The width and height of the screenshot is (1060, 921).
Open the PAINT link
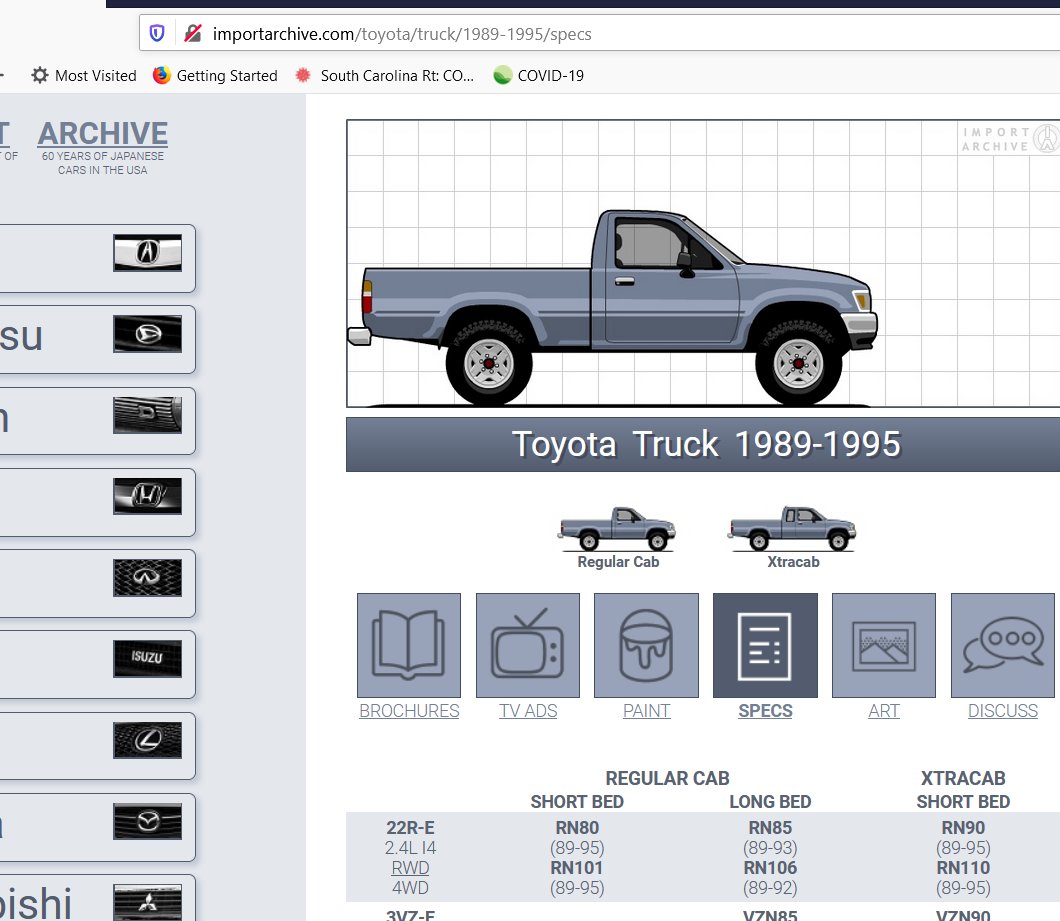pyautogui.click(x=646, y=711)
